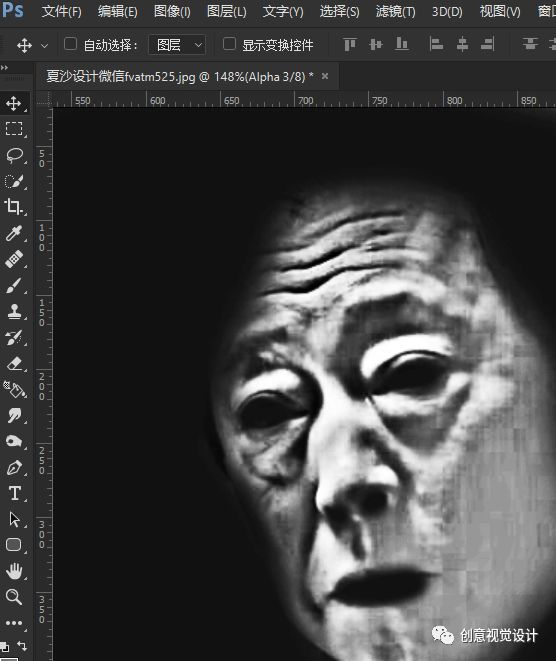Enable the 显示变换控件 checkbox
Image resolution: width=556 pixels, height=661 pixels.
(229, 44)
